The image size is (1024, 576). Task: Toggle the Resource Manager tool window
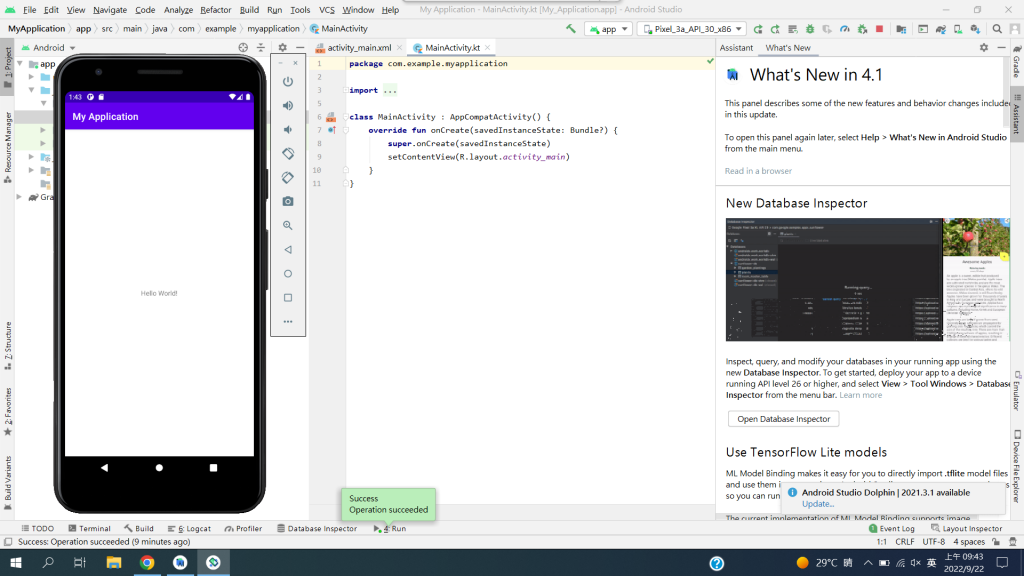point(7,148)
